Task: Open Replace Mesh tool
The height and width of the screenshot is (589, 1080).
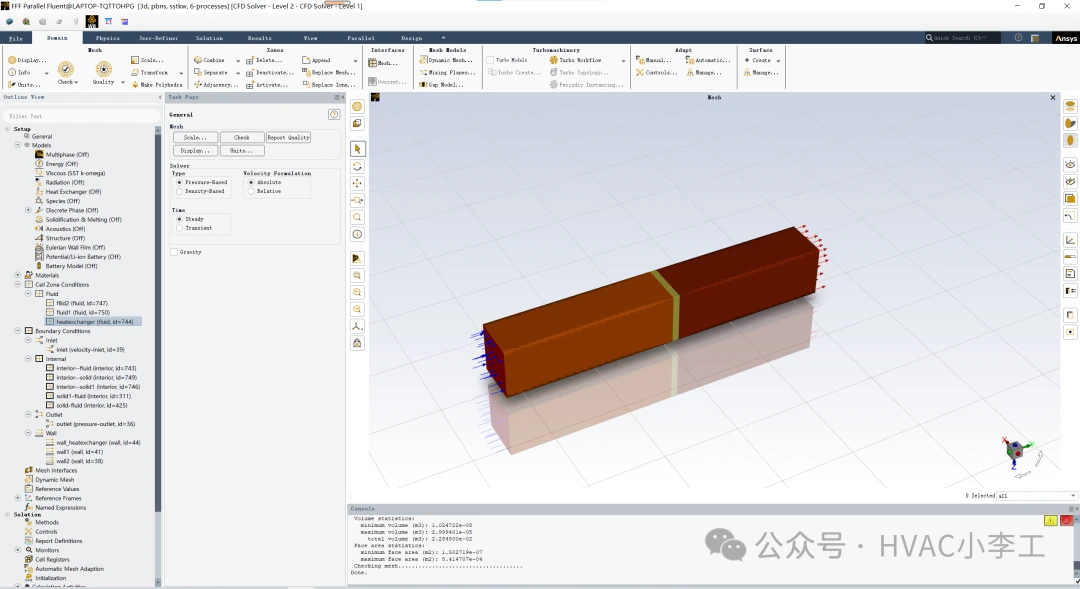Action: pyautogui.click(x=329, y=72)
